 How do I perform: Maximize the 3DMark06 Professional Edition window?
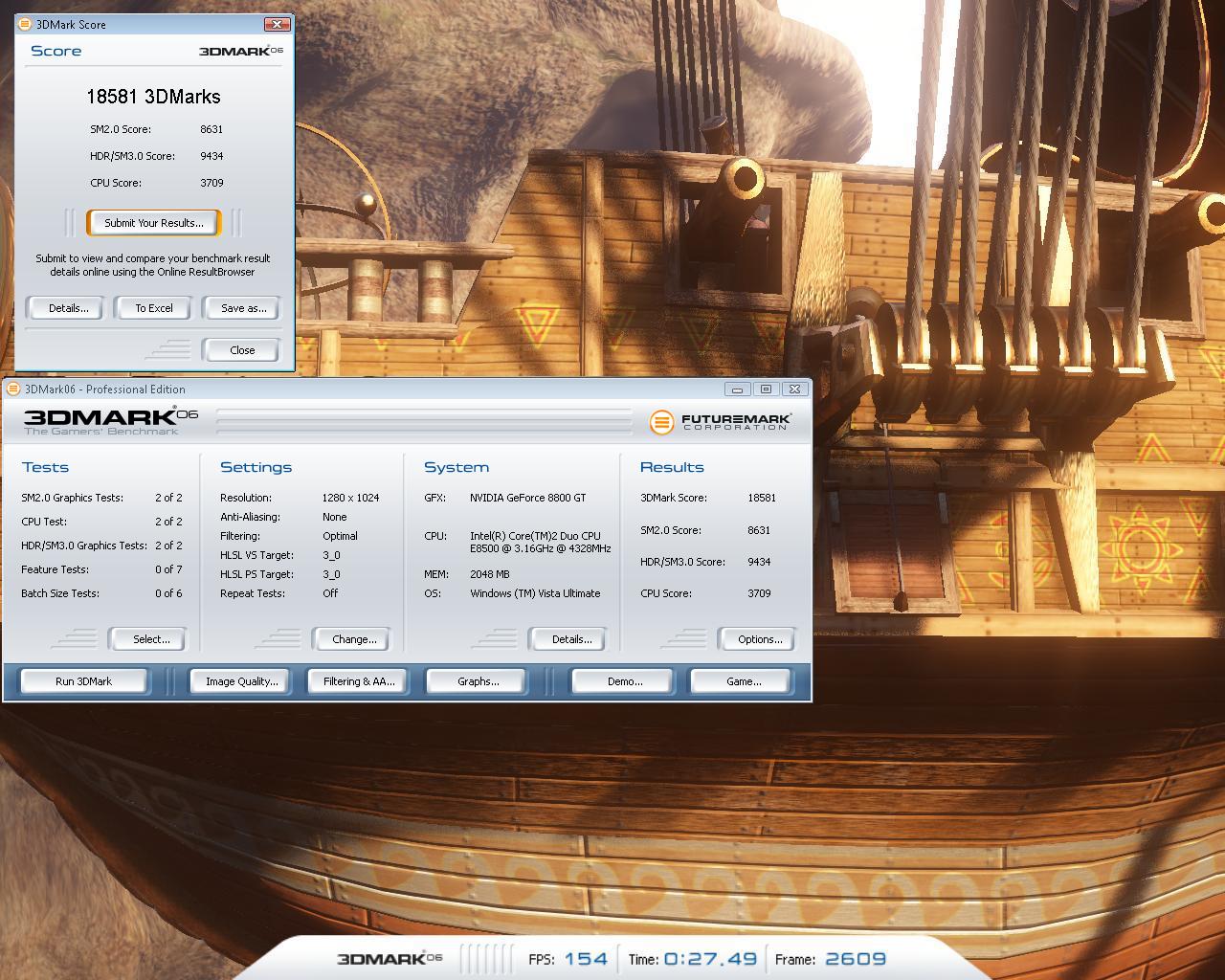click(x=766, y=389)
